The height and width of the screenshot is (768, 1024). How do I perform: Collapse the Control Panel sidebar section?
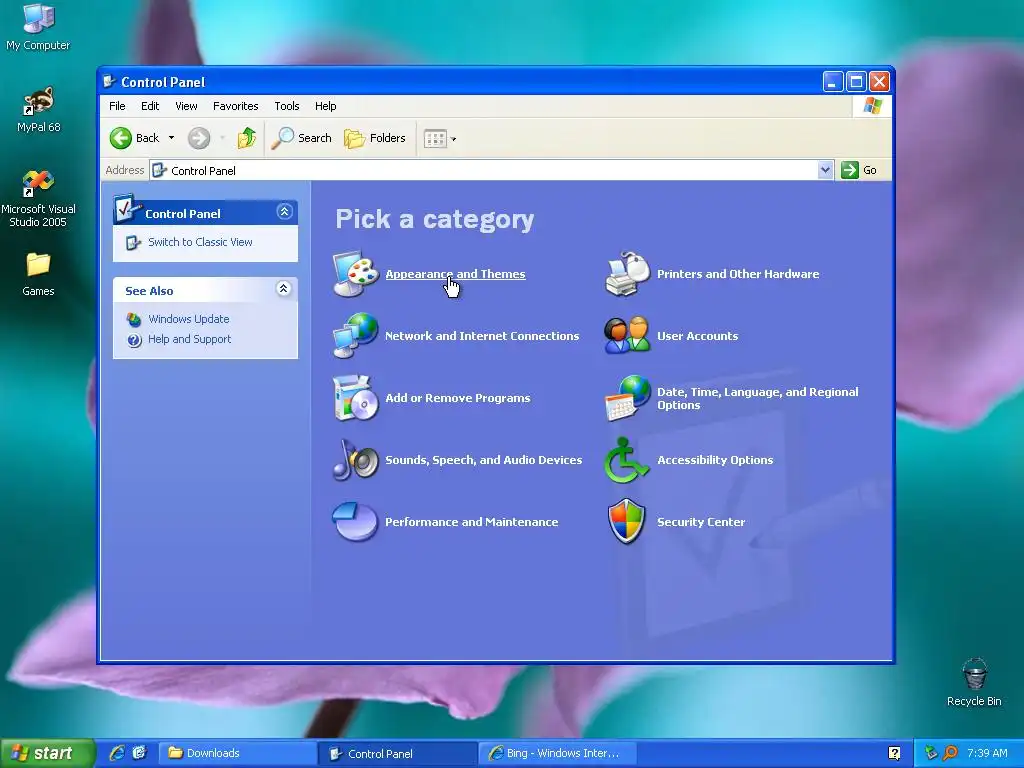click(284, 212)
